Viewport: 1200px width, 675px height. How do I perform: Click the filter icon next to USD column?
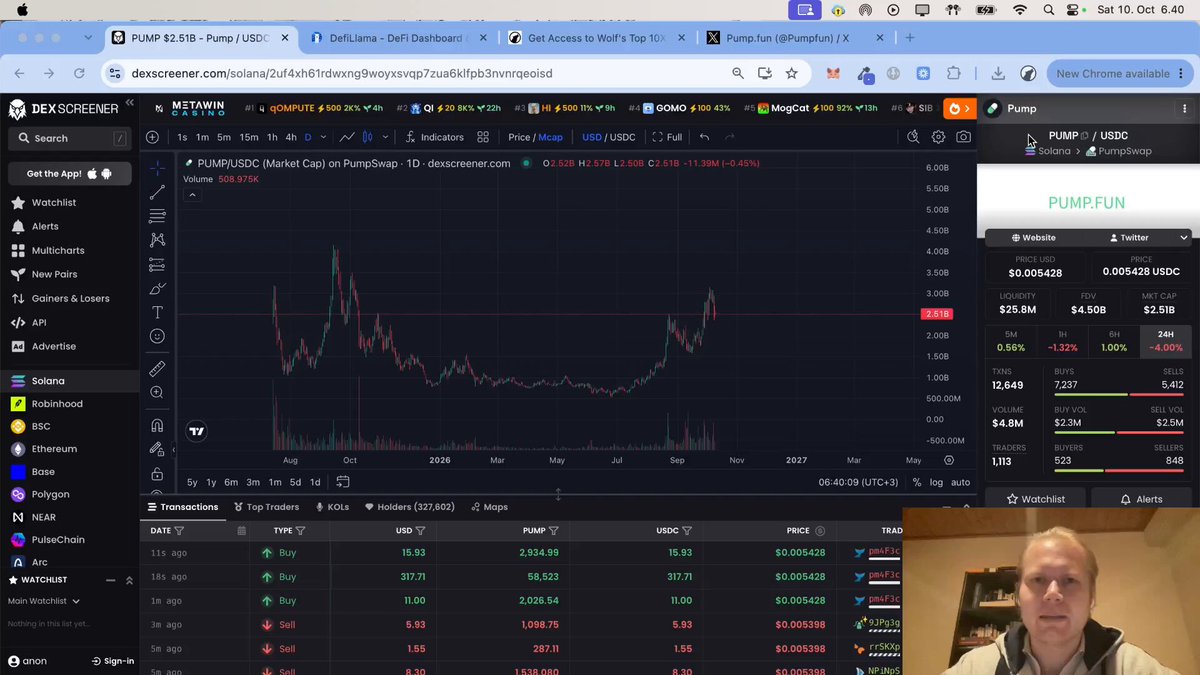[420, 531]
